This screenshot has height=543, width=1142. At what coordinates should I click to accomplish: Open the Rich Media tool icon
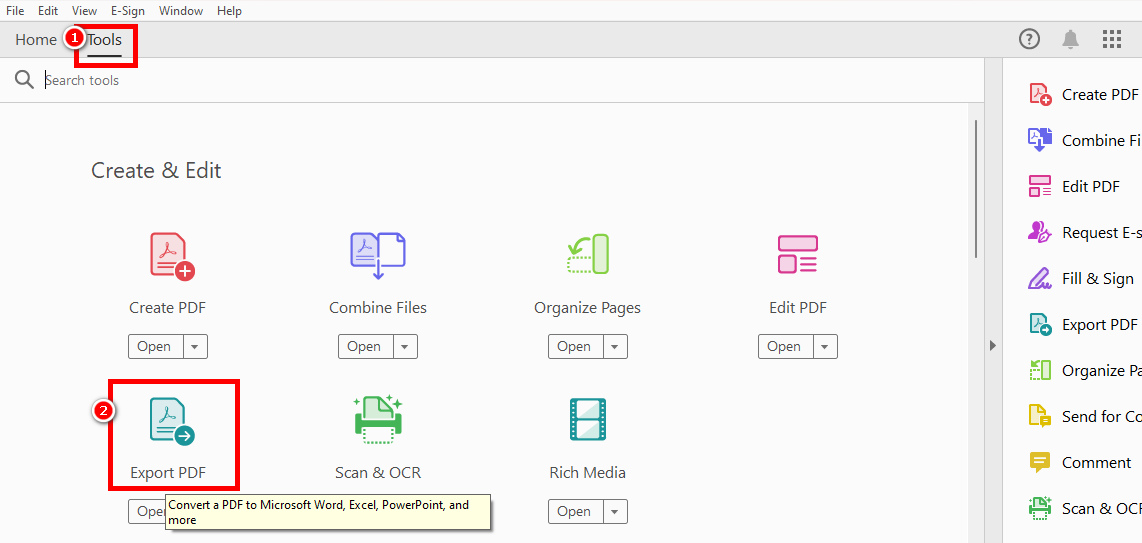[x=587, y=421]
